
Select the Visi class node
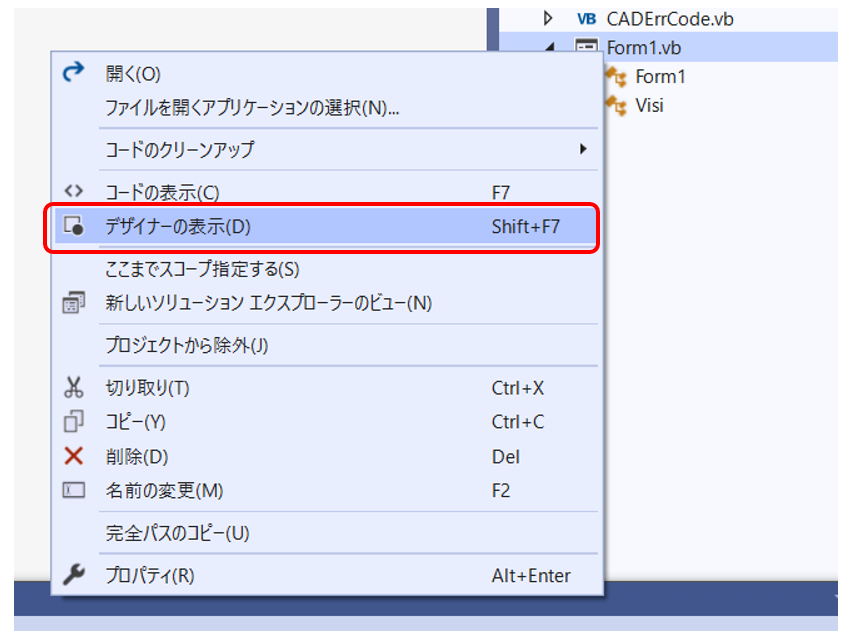click(649, 105)
